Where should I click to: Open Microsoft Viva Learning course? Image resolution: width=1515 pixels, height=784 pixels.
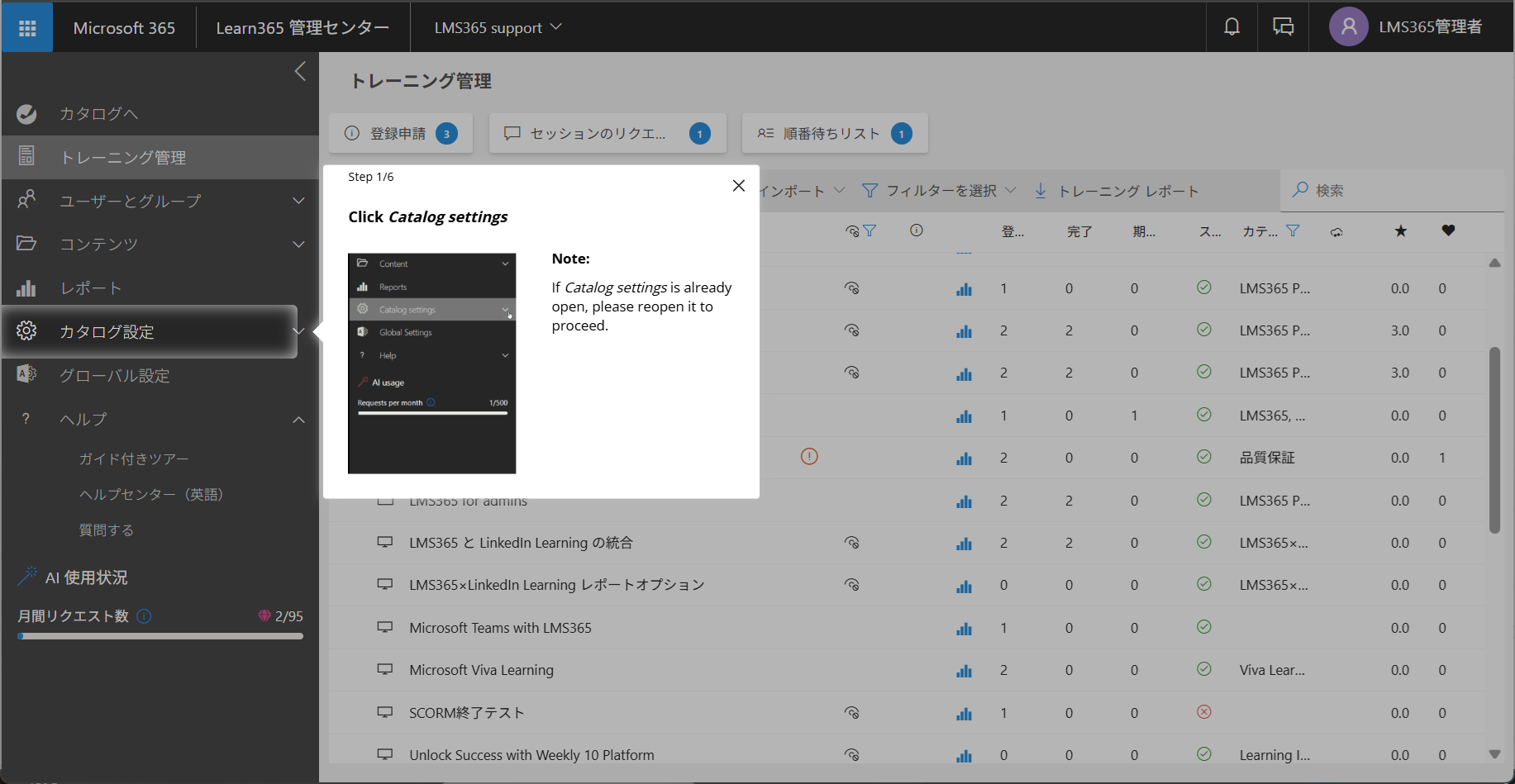click(481, 670)
